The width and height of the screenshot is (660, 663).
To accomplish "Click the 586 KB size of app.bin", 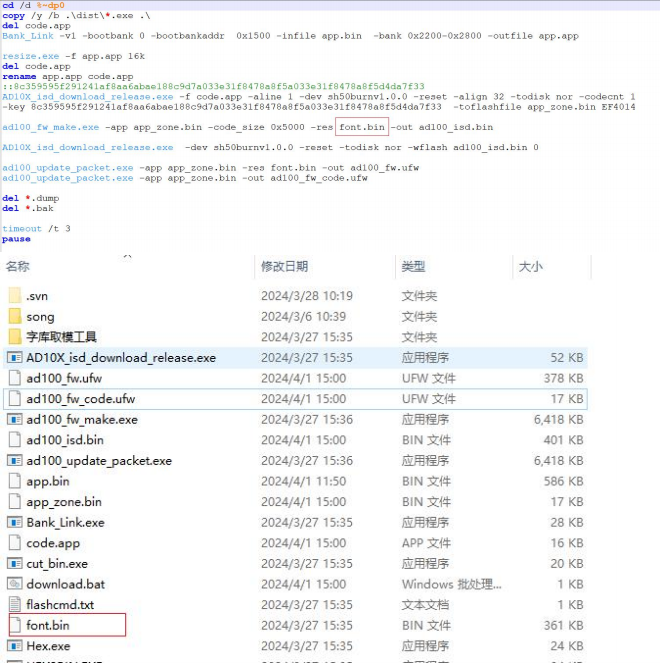I will (x=564, y=481).
